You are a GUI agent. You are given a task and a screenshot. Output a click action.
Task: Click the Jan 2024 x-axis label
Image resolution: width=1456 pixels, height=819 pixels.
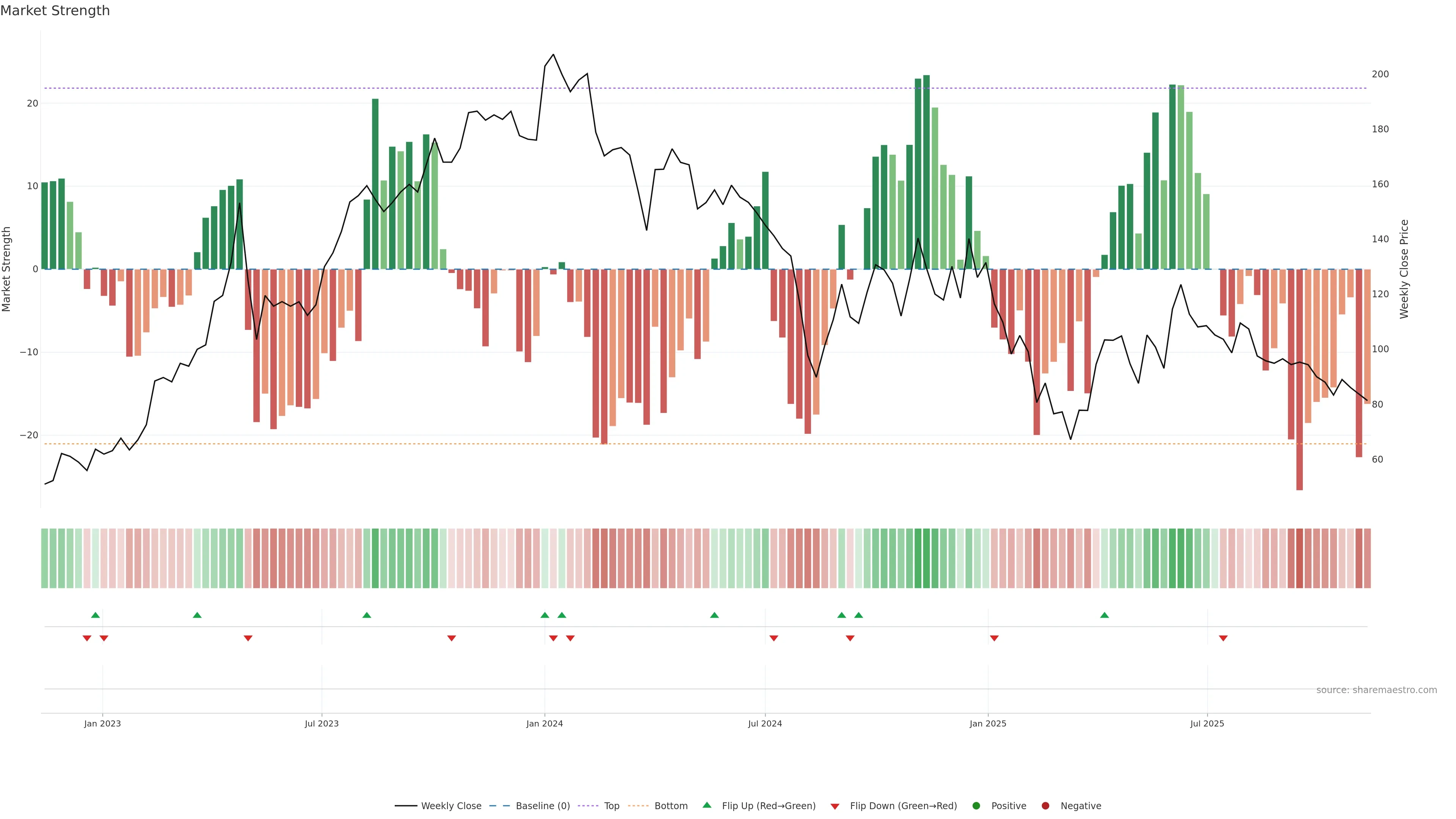coord(544,723)
